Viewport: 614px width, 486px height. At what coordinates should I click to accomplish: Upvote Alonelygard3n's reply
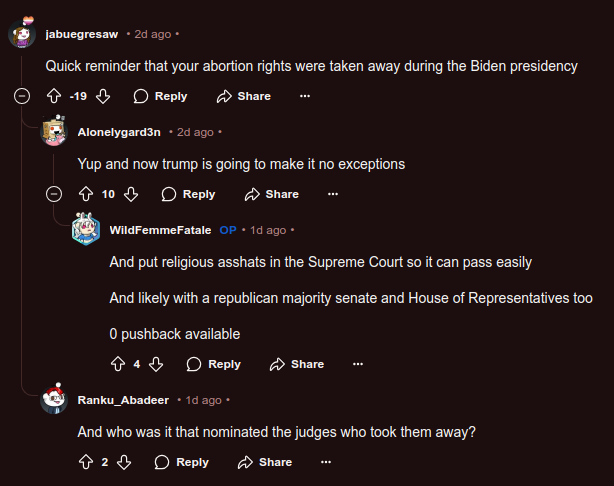pyautogui.click(x=86, y=194)
